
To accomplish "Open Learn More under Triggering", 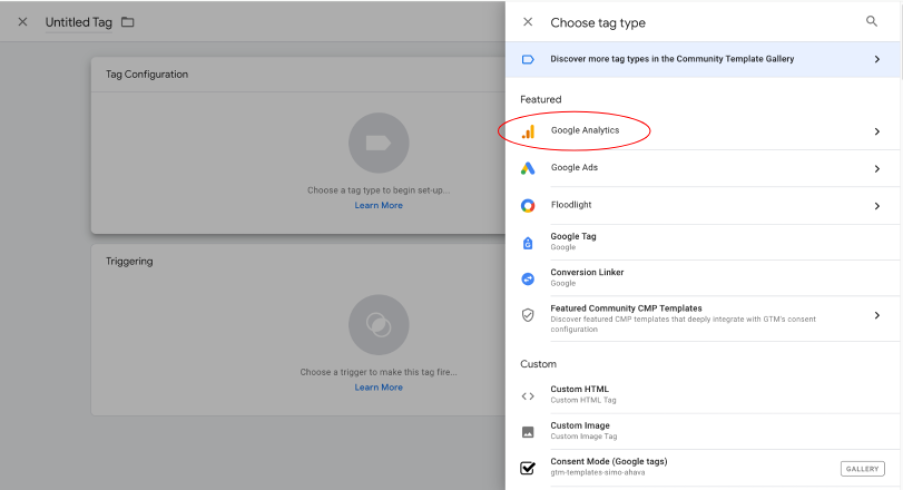I will 379,387.
